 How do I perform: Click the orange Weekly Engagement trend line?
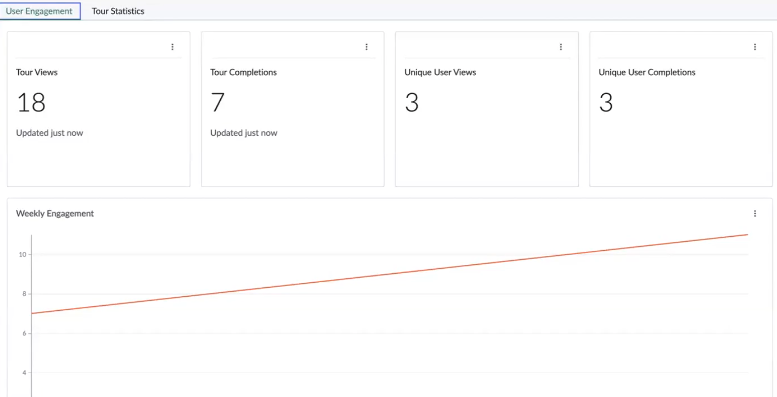pos(389,274)
